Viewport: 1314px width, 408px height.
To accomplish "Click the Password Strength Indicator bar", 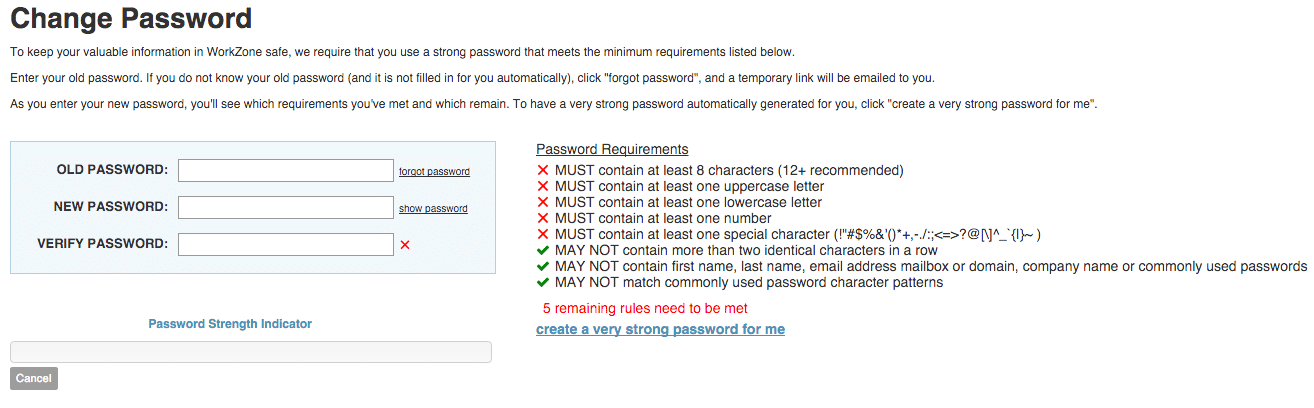I will coord(251,352).
